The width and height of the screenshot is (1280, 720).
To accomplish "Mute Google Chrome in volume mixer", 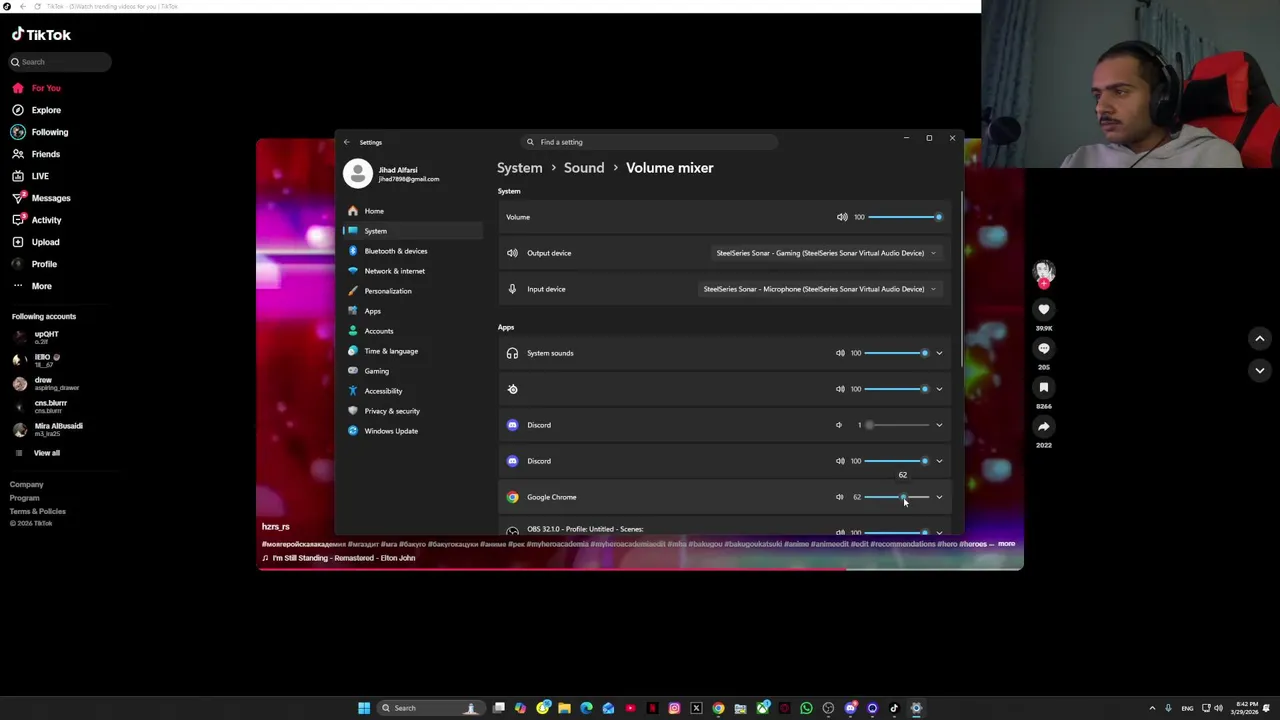I will 840,497.
